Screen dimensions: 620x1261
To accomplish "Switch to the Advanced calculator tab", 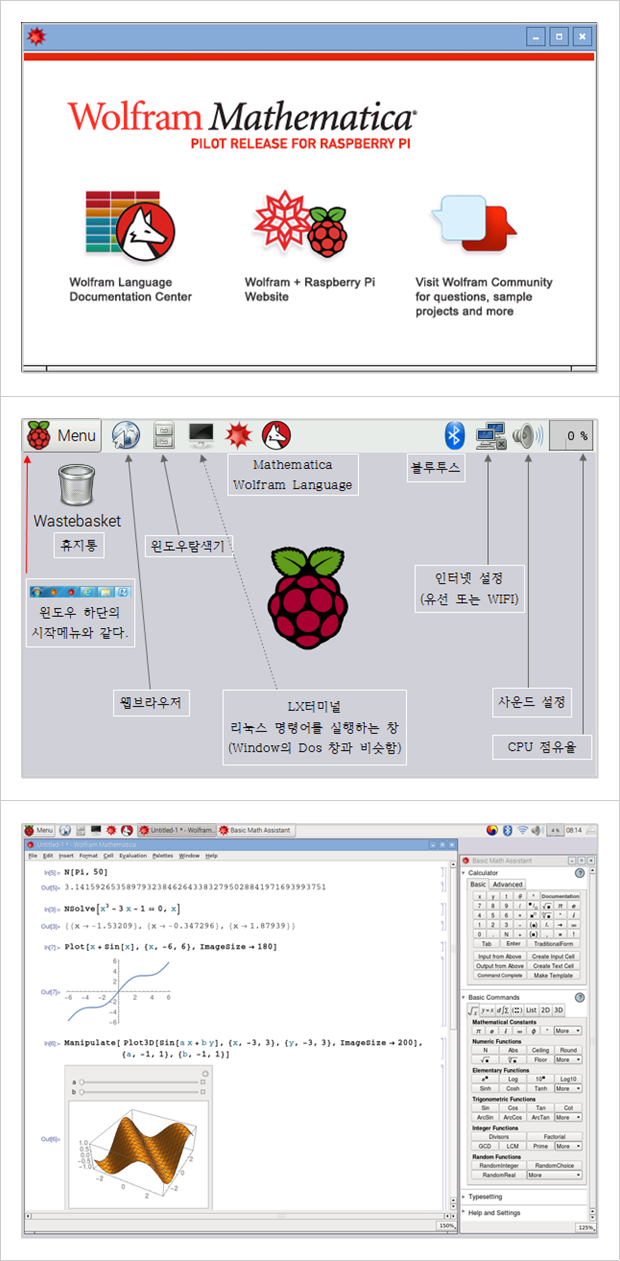I will 507,884.
